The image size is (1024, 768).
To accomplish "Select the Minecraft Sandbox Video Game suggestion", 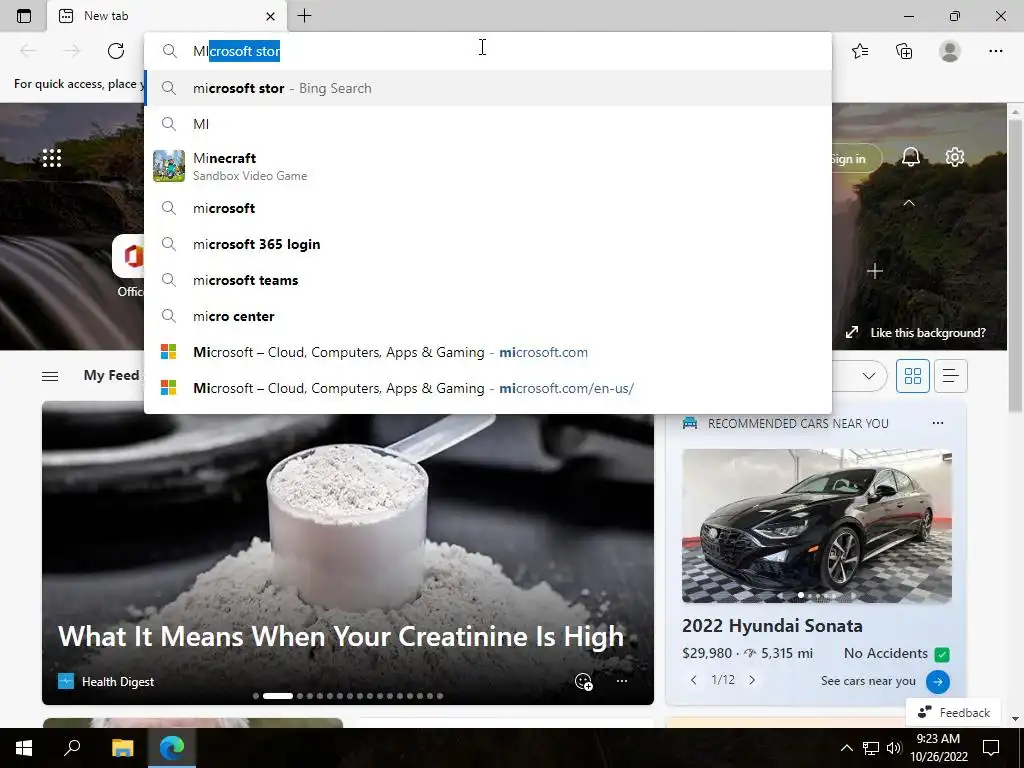I will (488, 166).
